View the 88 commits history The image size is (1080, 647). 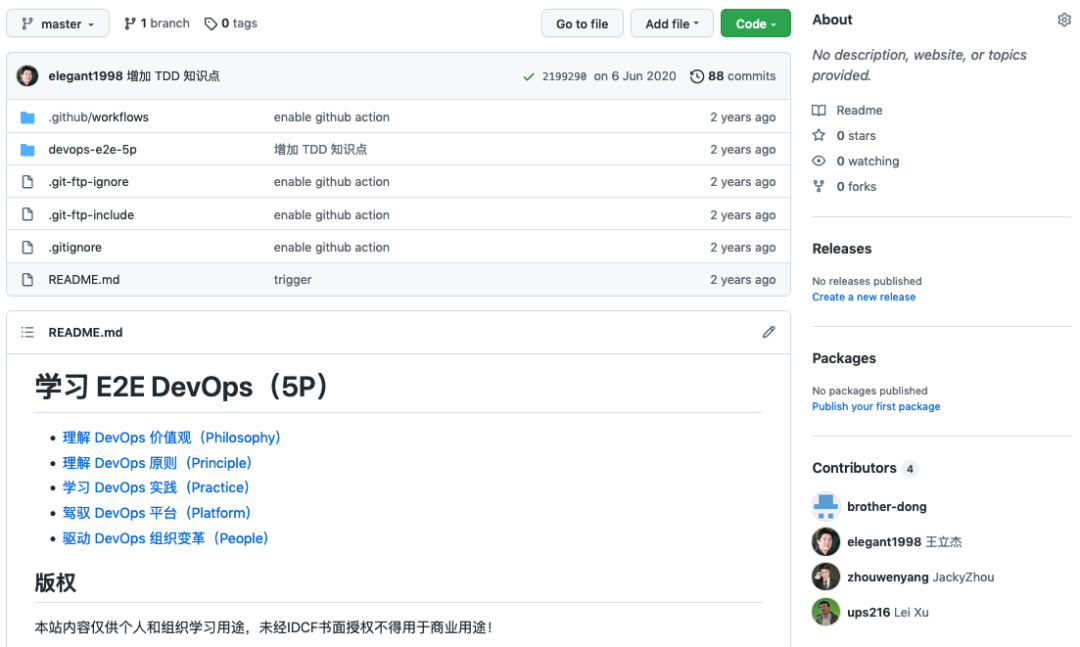[x=733, y=76]
